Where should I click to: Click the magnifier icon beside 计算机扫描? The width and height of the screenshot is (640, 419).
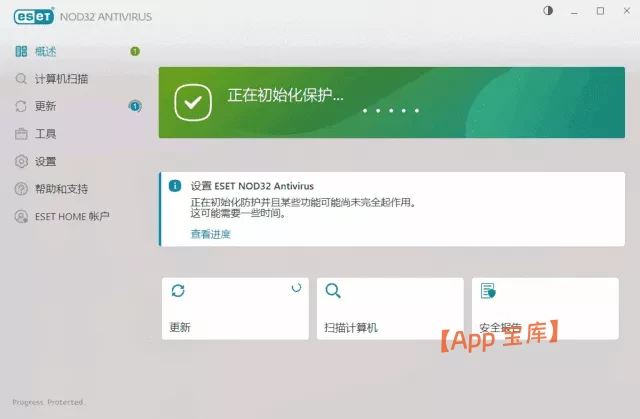click(21, 79)
